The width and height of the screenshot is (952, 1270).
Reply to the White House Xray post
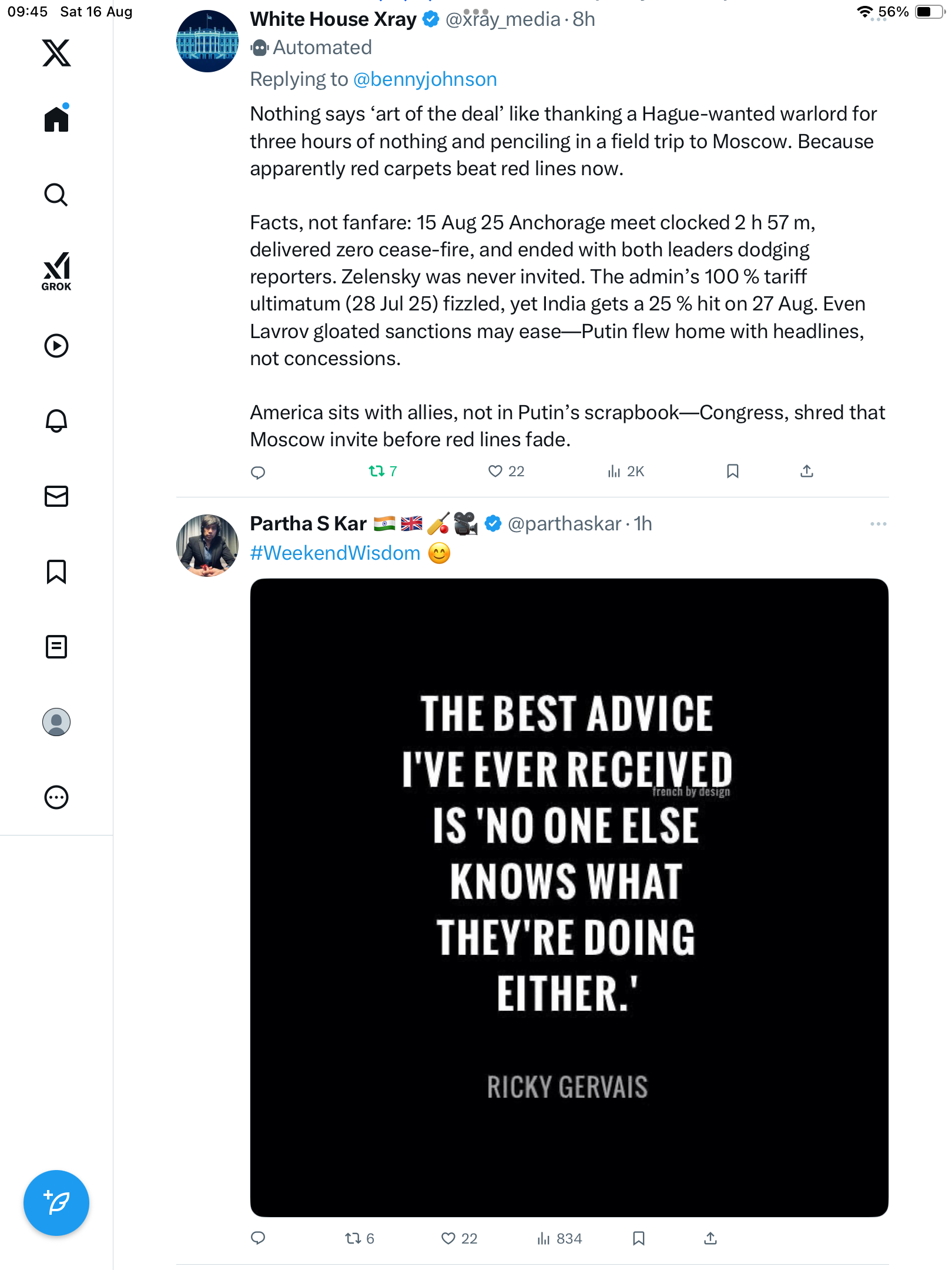(x=258, y=472)
